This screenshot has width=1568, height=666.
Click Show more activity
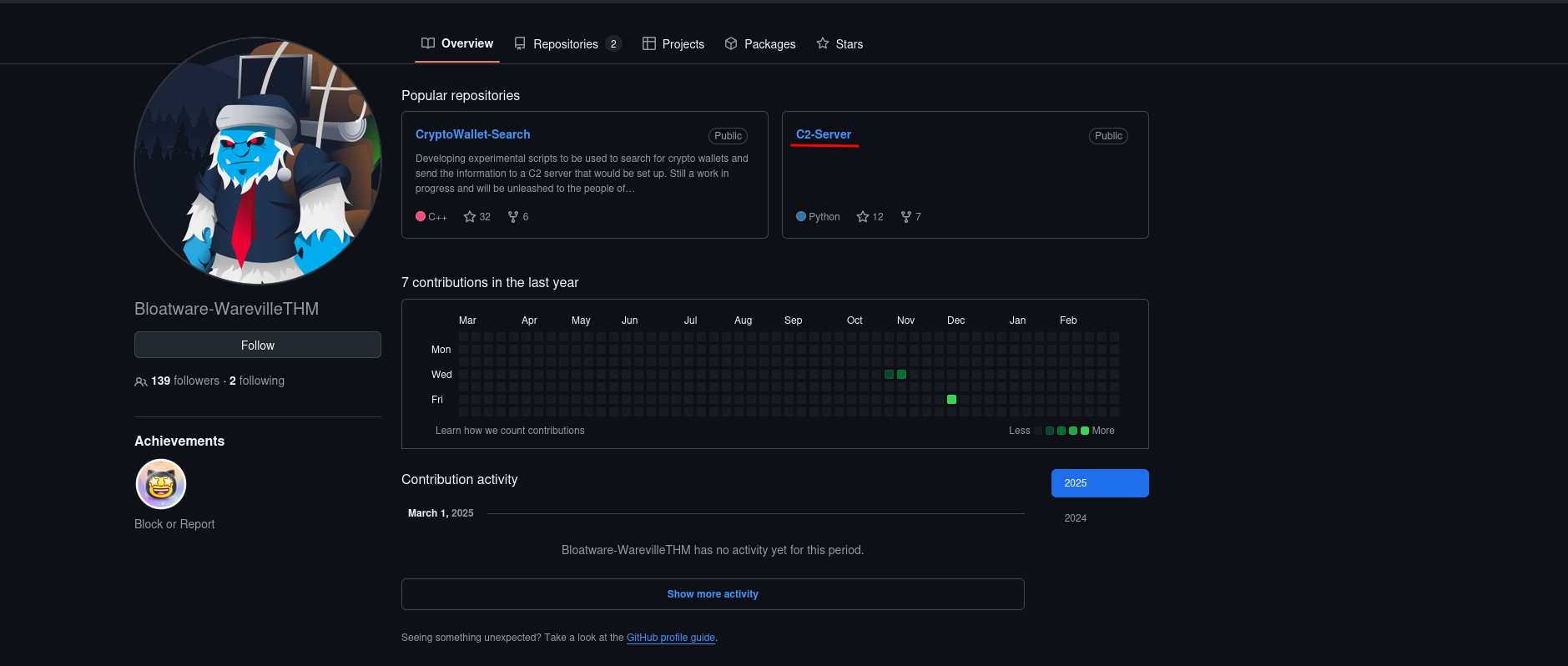click(x=713, y=594)
